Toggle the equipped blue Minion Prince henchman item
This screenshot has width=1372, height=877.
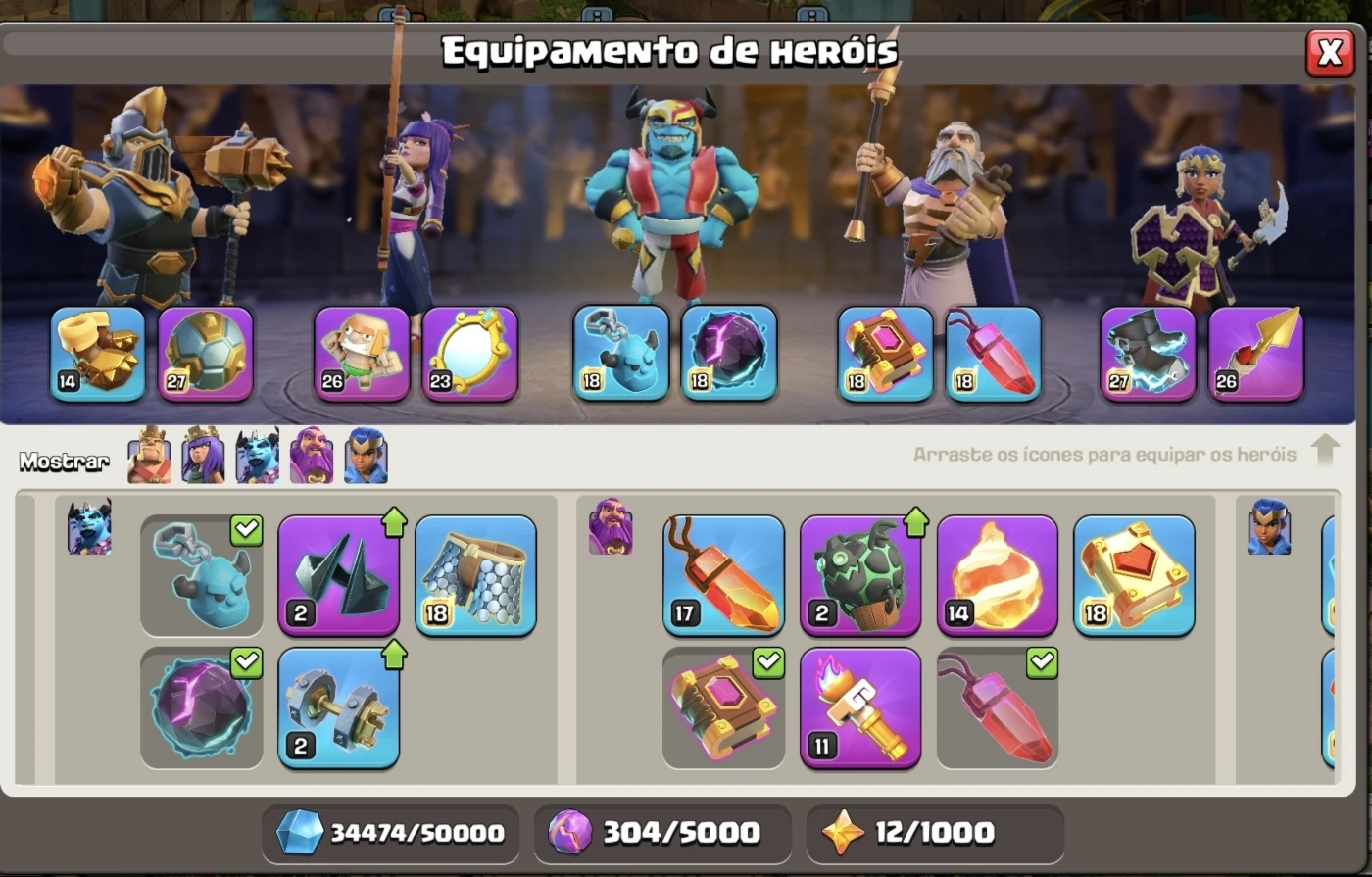[x=202, y=576]
